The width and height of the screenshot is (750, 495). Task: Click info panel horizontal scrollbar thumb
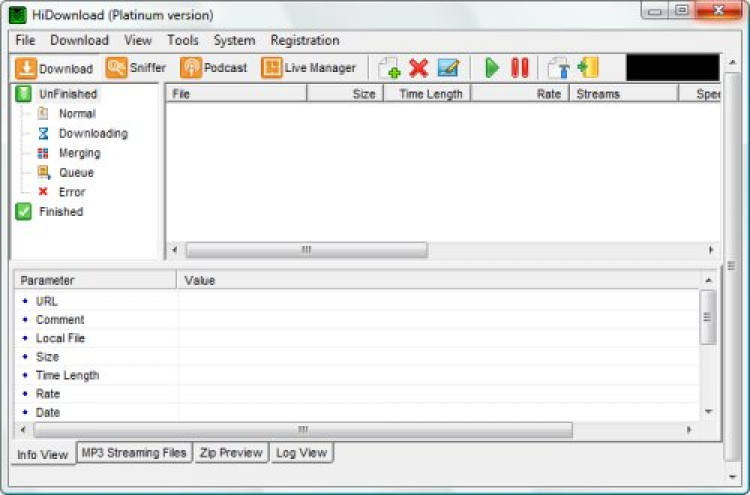(303, 429)
